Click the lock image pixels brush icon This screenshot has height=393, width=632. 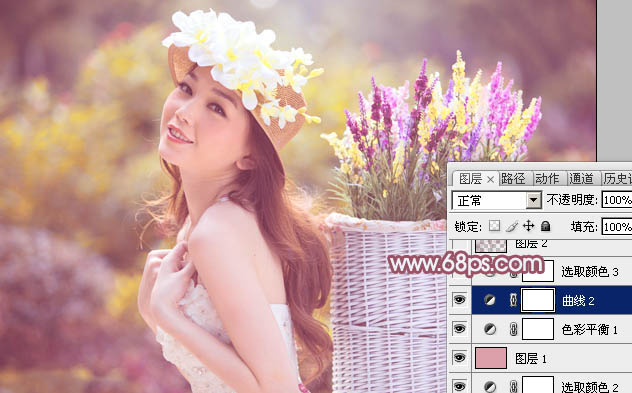511,226
